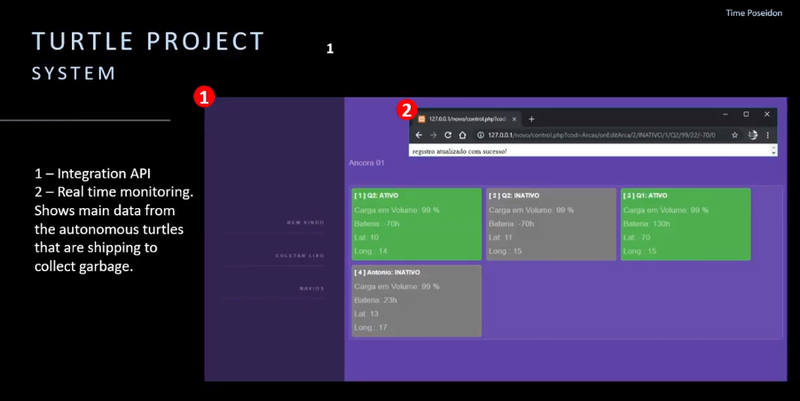Open the COLETAR LIXO sidebar menu item
The image size is (800, 401).
(302, 256)
